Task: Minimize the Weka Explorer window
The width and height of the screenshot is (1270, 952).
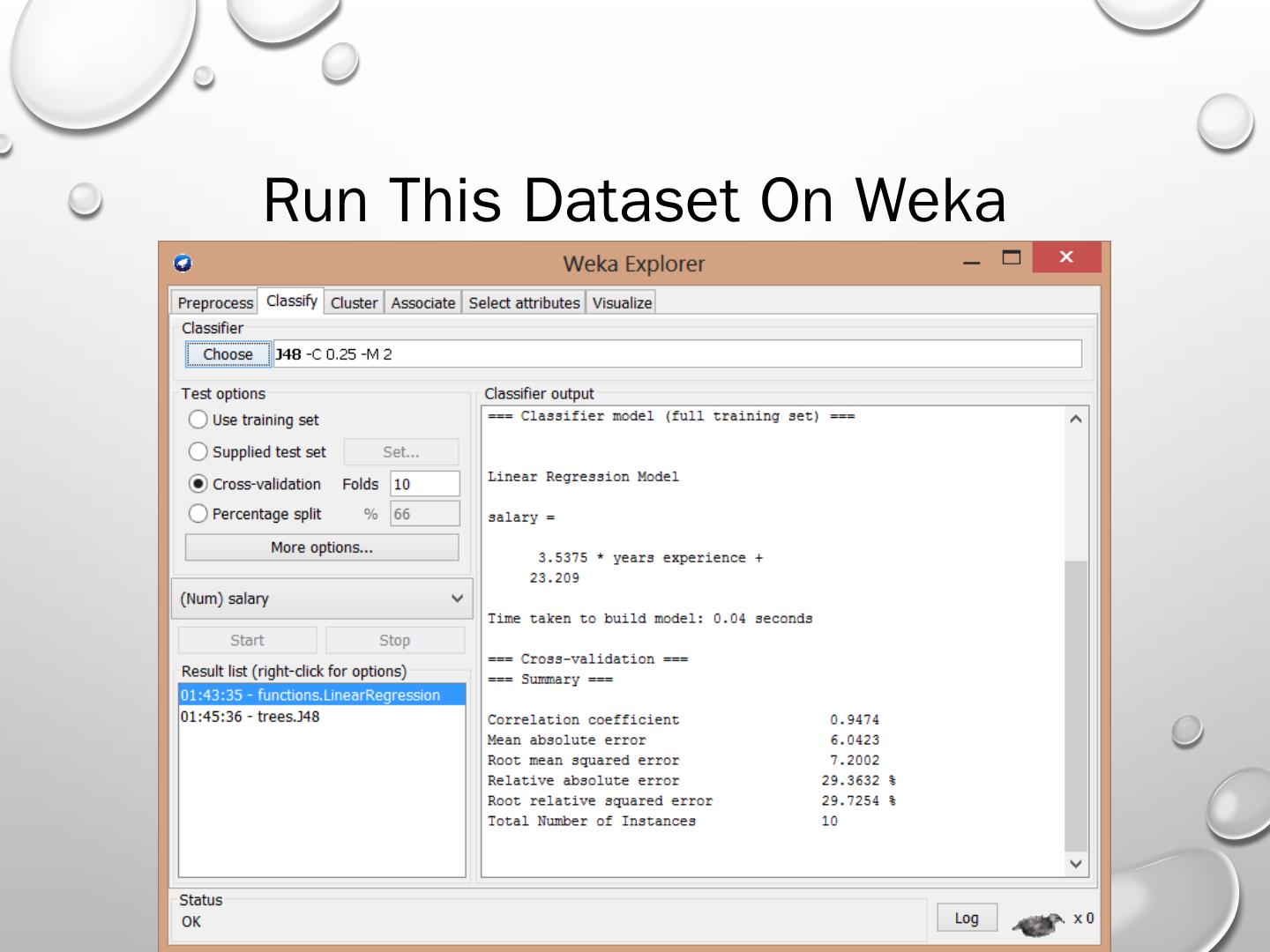Action: point(971,262)
